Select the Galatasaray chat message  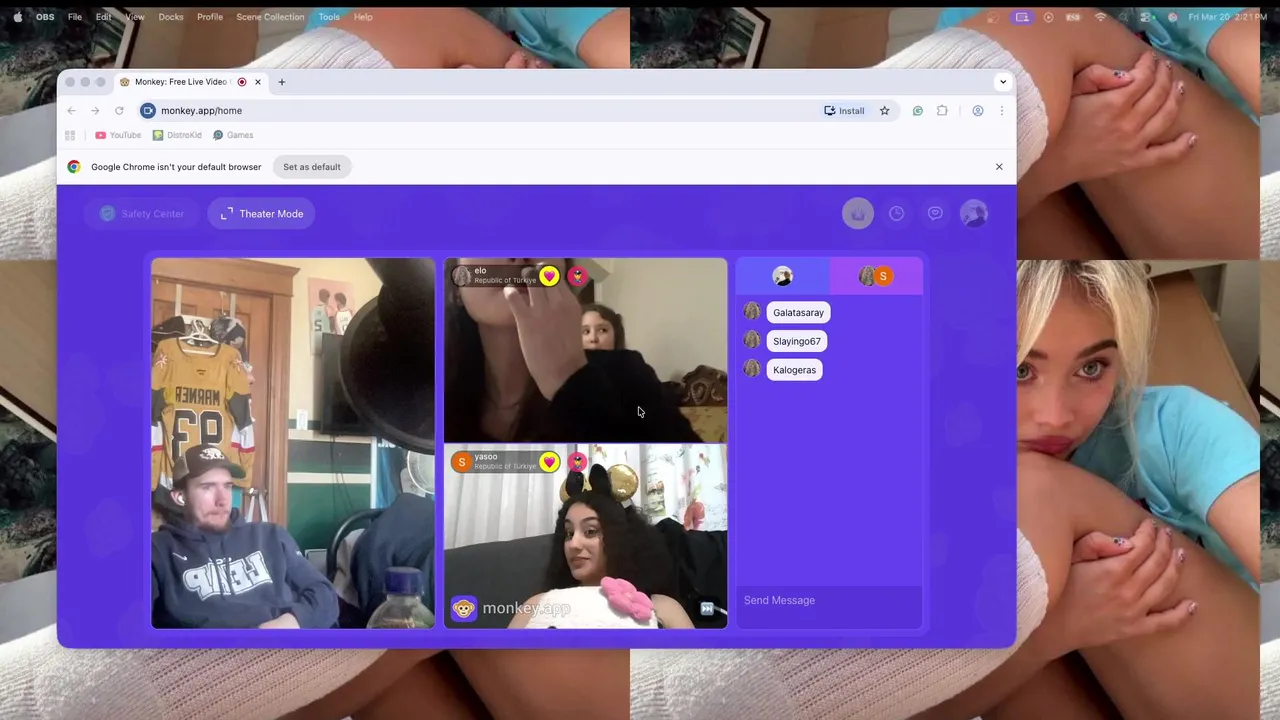click(798, 312)
